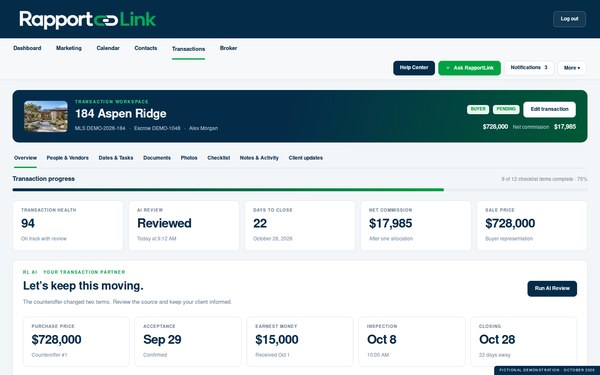Click the 'Escrow DEMO-1048' text
The image size is (600, 375).
click(157, 128)
